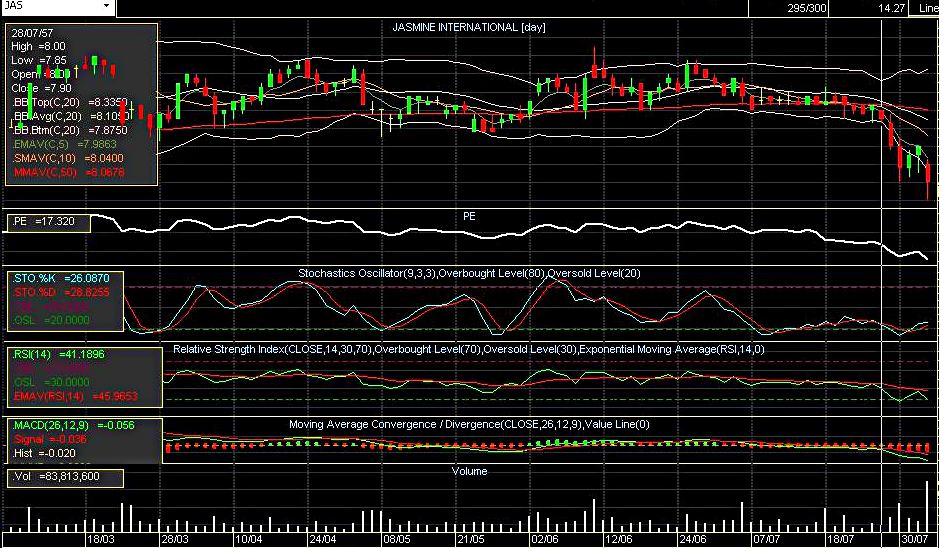Click the JASMINE INTERNATIONAL [day] chart title
The height and width of the screenshot is (548, 939).
[x=469, y=27]
